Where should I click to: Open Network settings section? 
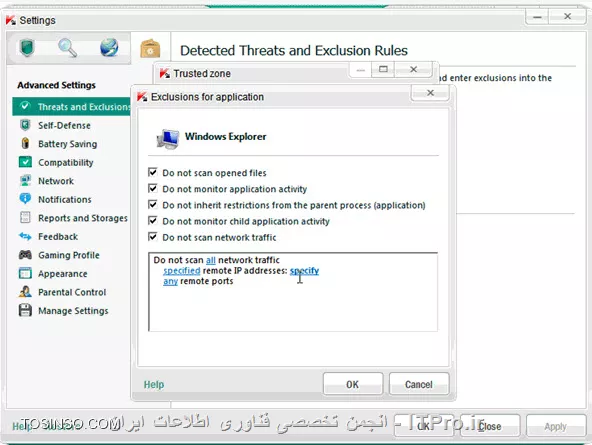coord(56,181)
